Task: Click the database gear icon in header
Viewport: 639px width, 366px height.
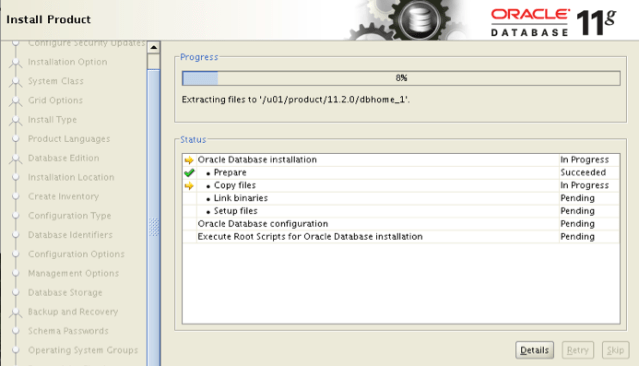Action: 419,20
